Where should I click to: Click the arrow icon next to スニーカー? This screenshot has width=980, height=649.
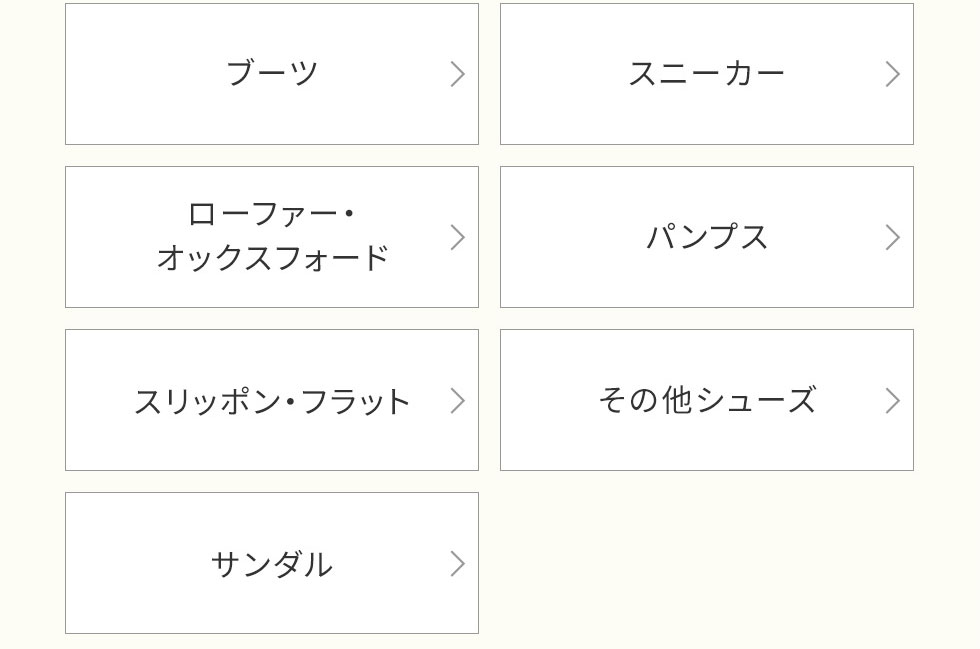coord(892,74)
